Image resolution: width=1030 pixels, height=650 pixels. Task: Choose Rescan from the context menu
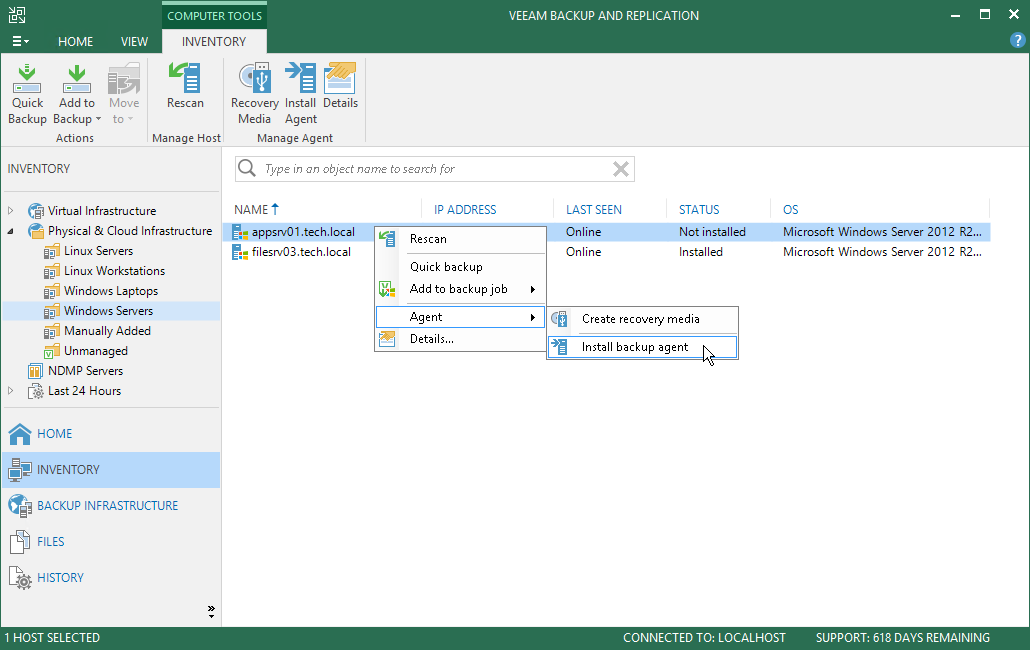tap(460, 239)
